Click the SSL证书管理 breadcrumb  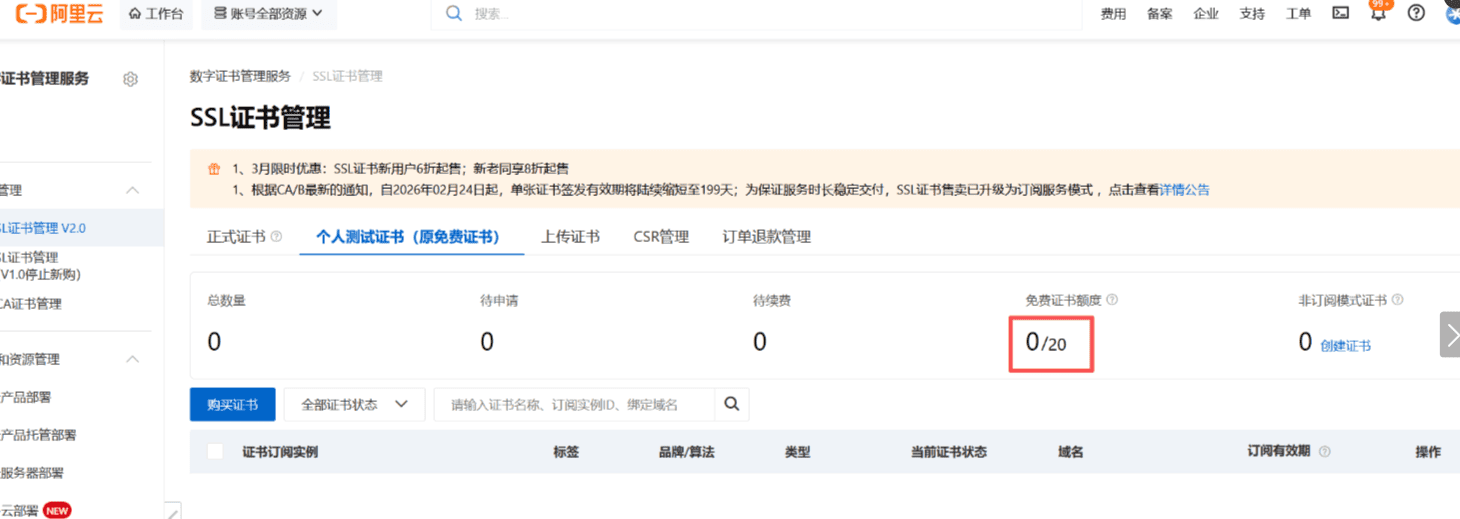click(347, 76)
